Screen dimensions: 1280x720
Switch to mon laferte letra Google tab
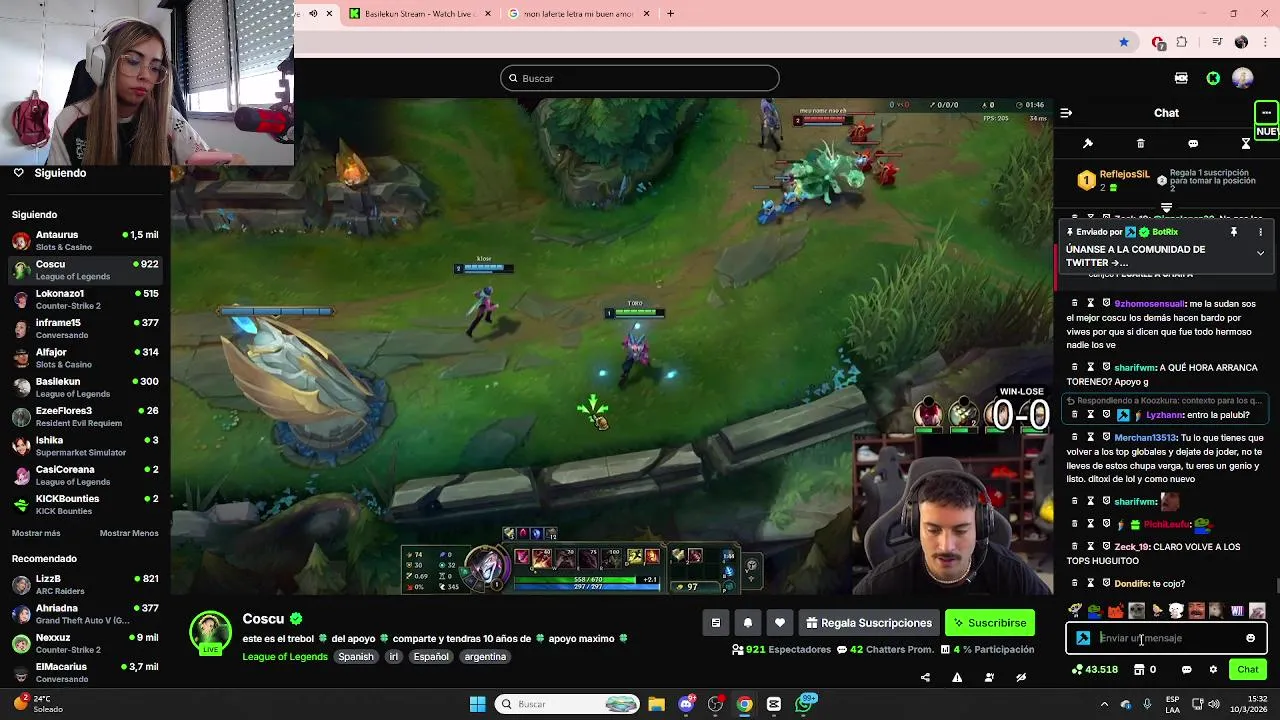[580, 14]
